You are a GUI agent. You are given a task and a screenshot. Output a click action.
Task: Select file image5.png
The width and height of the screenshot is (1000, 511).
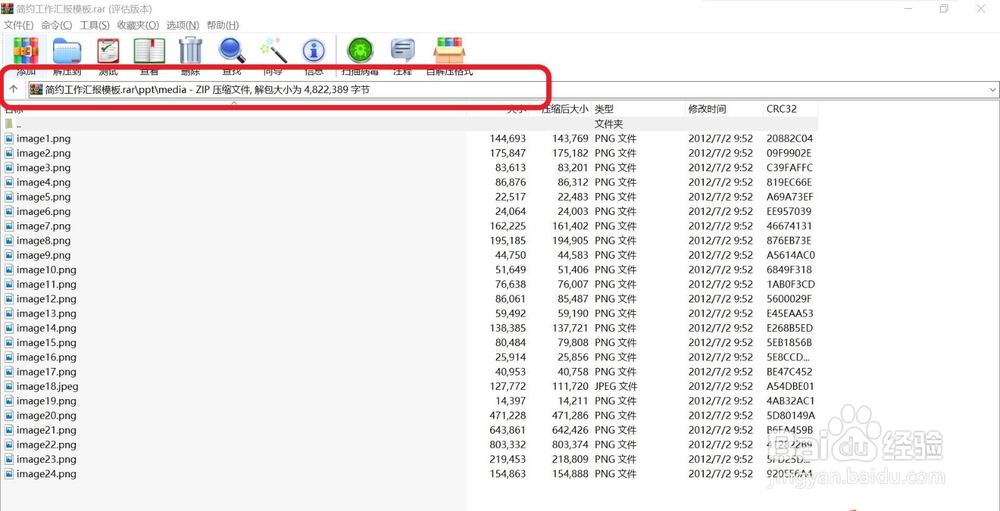click(x=43, y=197)
